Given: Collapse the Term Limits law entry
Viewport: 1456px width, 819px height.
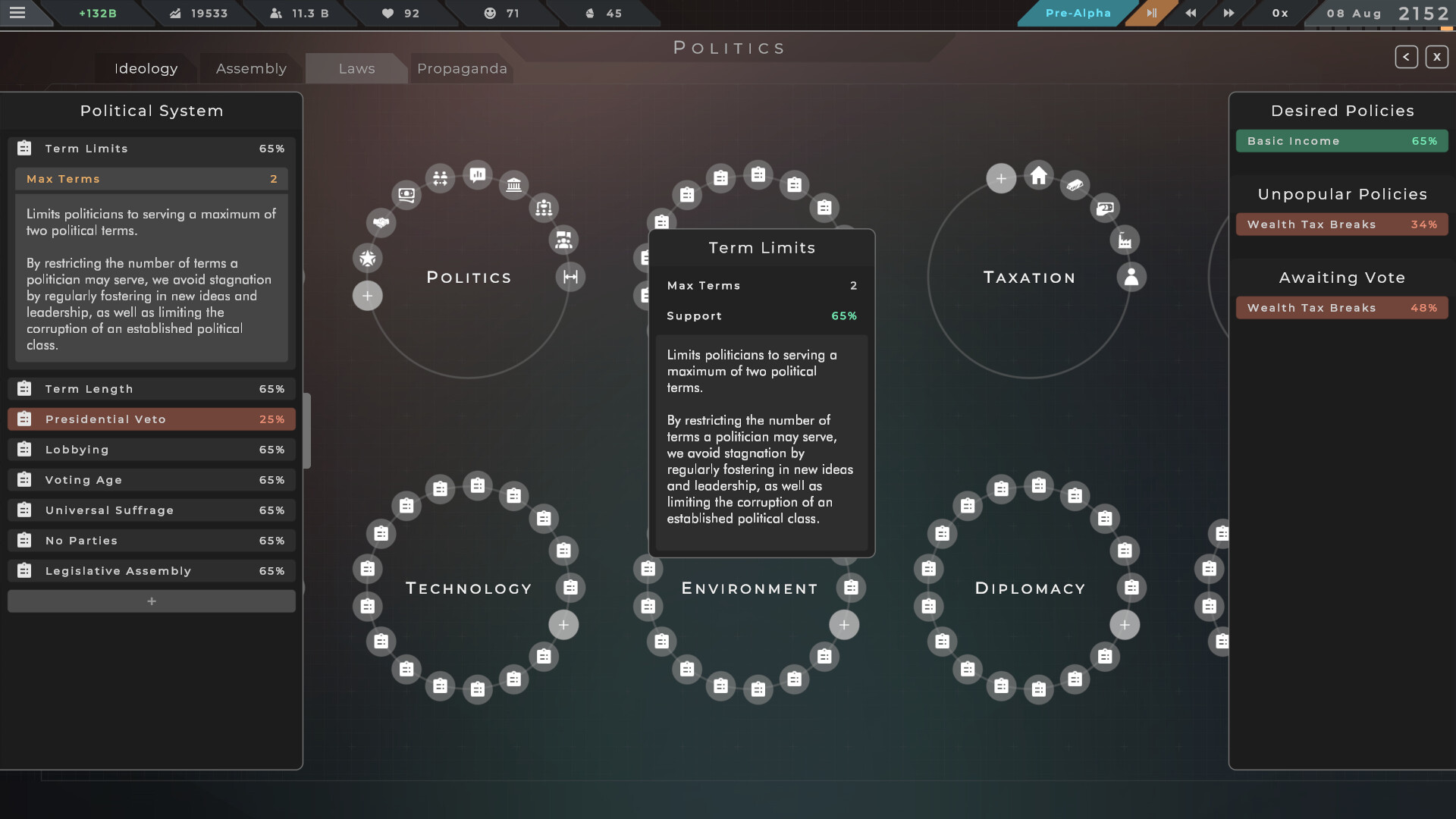Looking at the screenshot, I should coord(152,149).
